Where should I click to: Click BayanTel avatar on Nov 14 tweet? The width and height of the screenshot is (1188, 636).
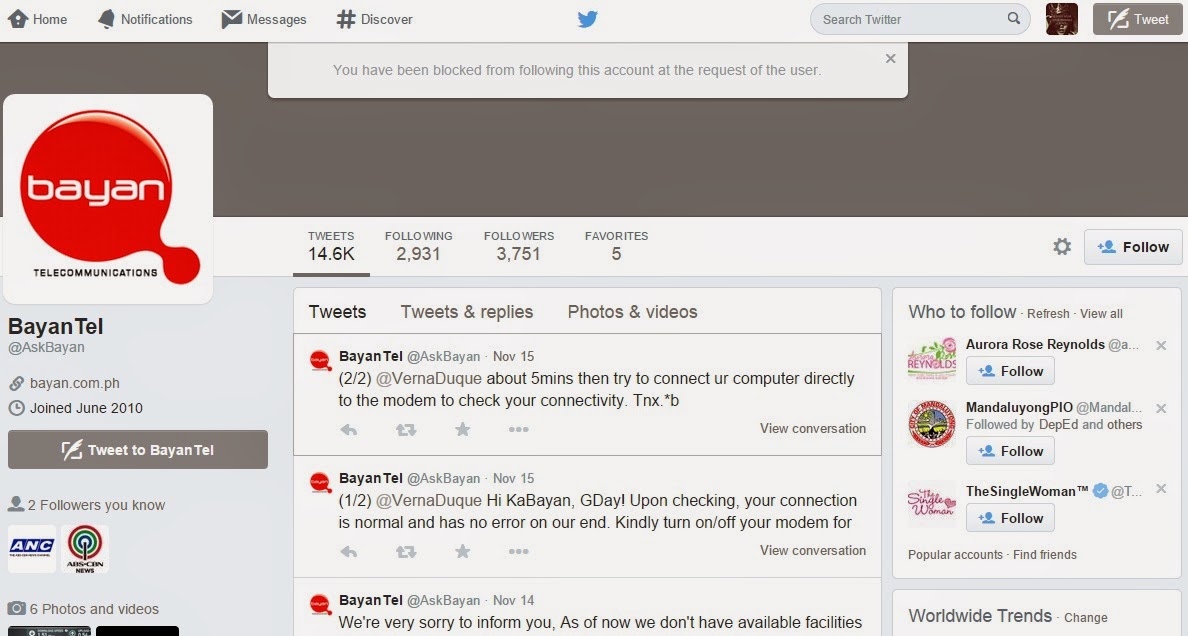(x=320, y=604)
